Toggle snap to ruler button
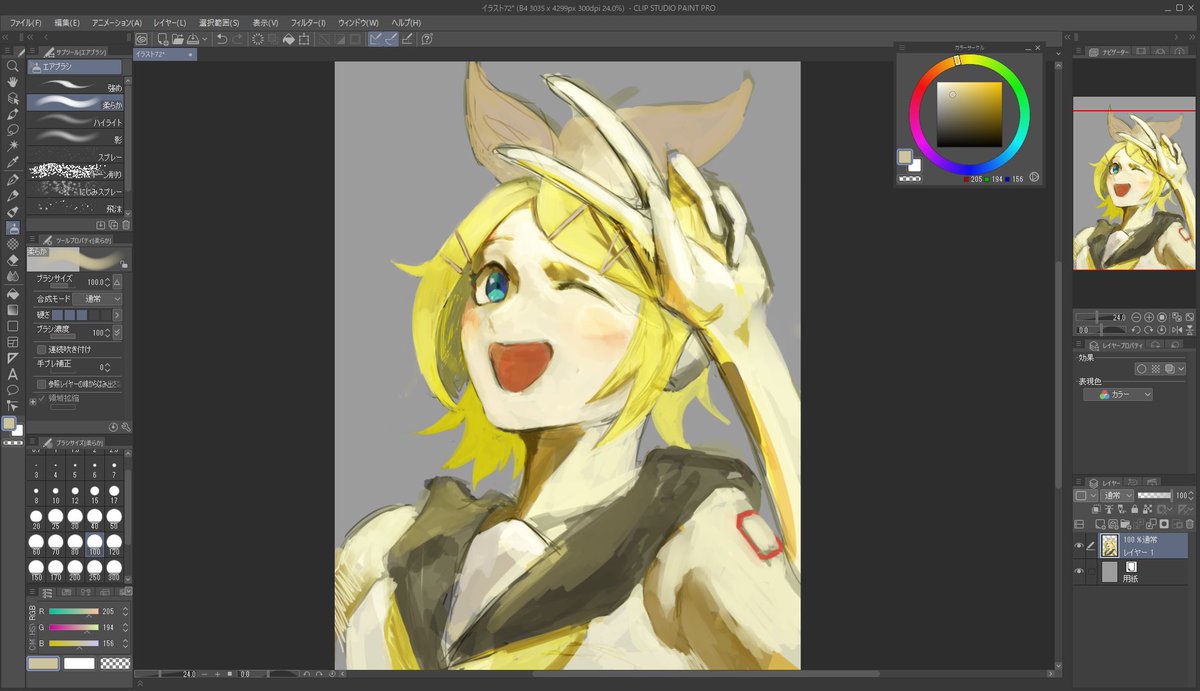This screenshot has height=691, width=1200. [x=377, y=39]
